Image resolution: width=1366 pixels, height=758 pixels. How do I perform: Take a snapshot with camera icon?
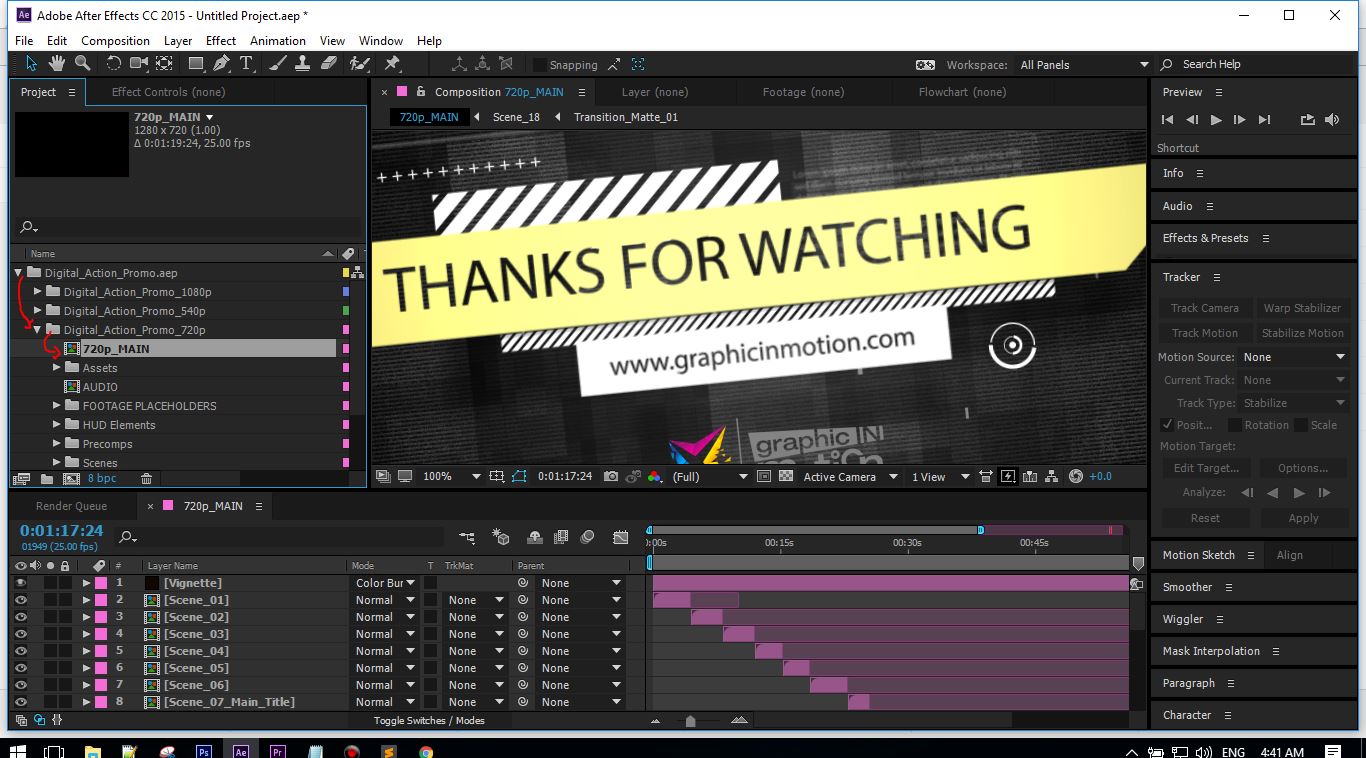tap(611, 477)
